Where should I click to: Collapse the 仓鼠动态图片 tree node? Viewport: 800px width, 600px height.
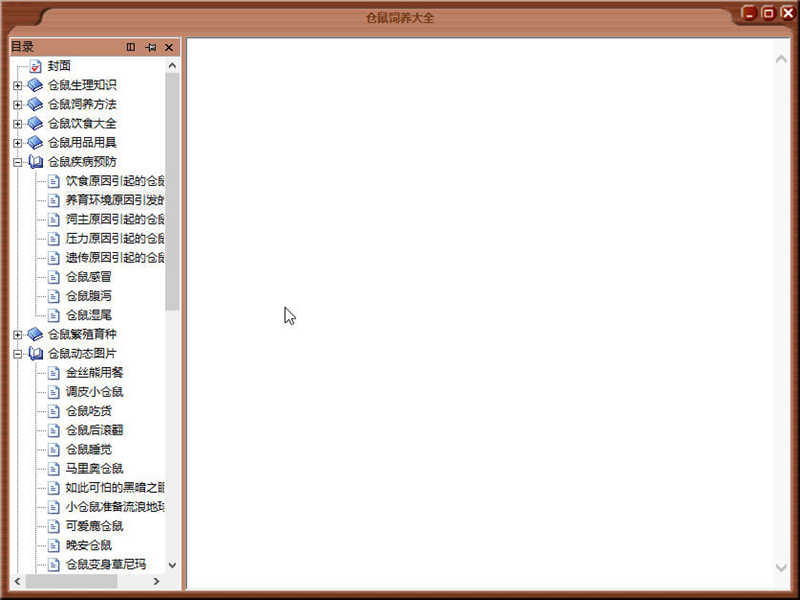tap(18, 354)
